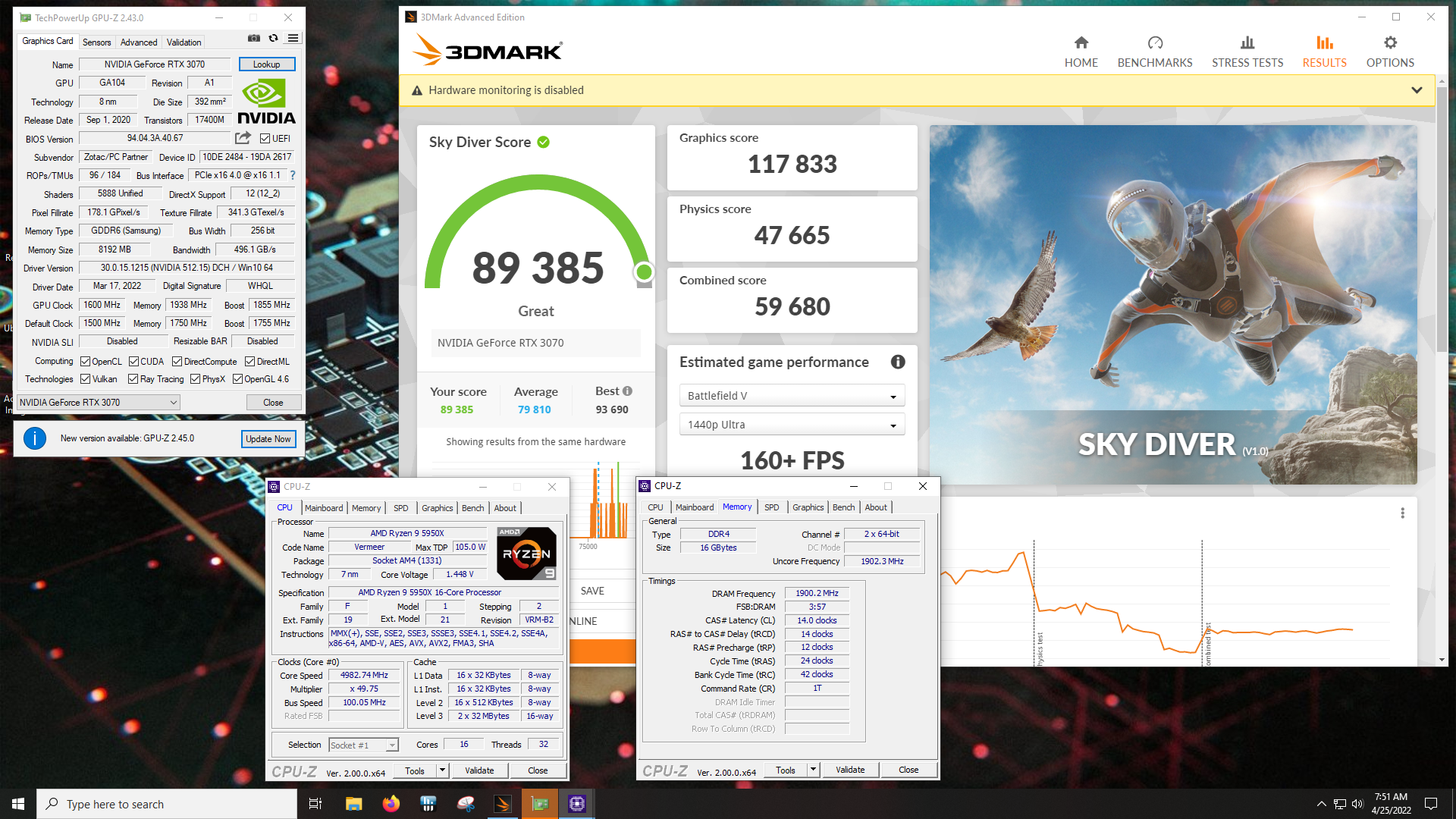The width and height of the screenshot is (1456, 819).
Task: Click the Windows search box
Action: pos(167,804)
